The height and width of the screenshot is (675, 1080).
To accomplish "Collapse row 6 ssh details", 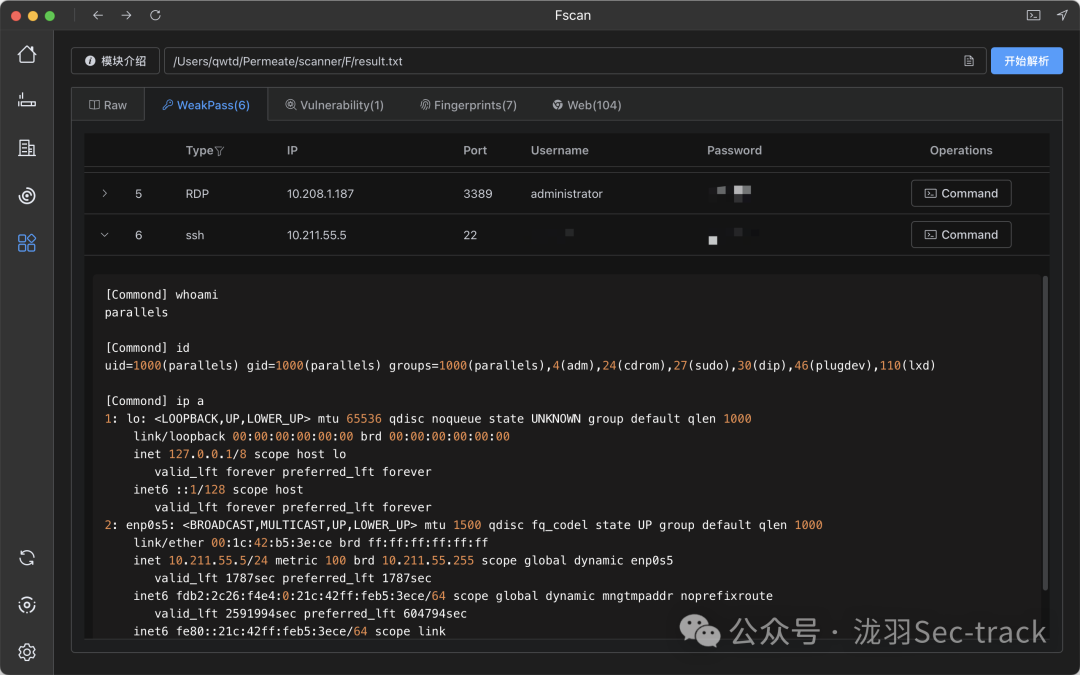I will 105,235.
